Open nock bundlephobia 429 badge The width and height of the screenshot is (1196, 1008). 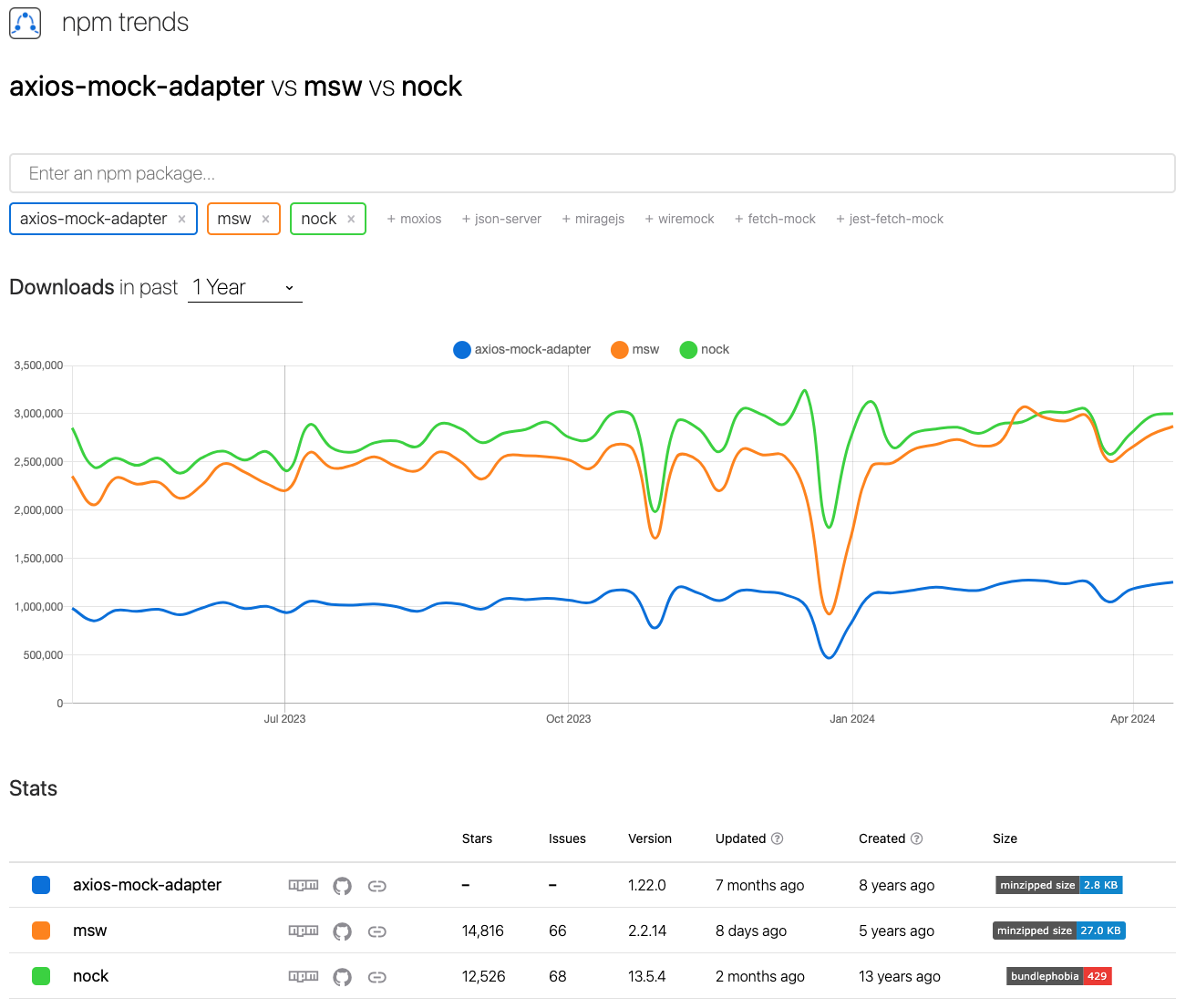(1059, 976)
